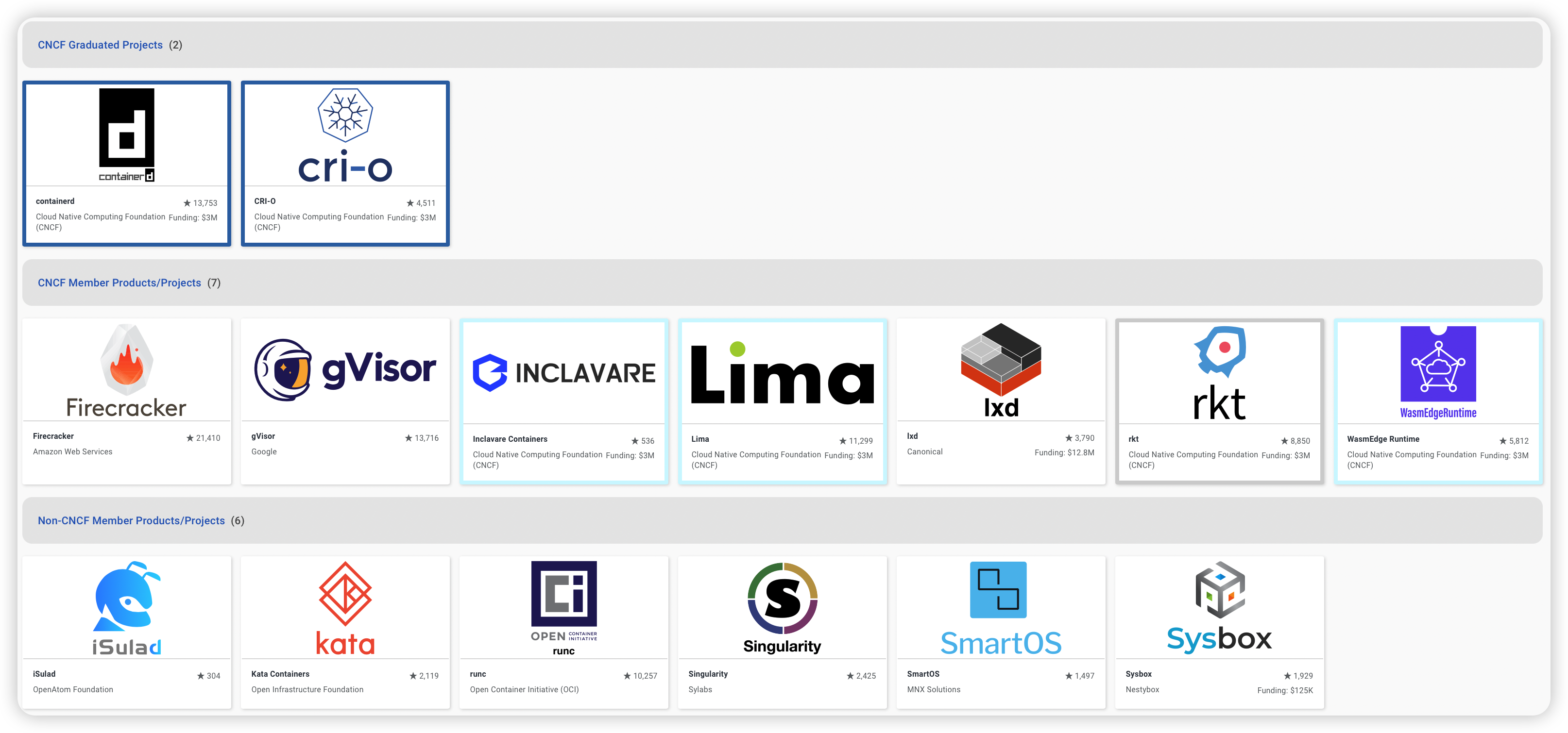Click Sysbox's Funding: $125K text
This screenshot has height=733, width=1568.
[1285, 690]
